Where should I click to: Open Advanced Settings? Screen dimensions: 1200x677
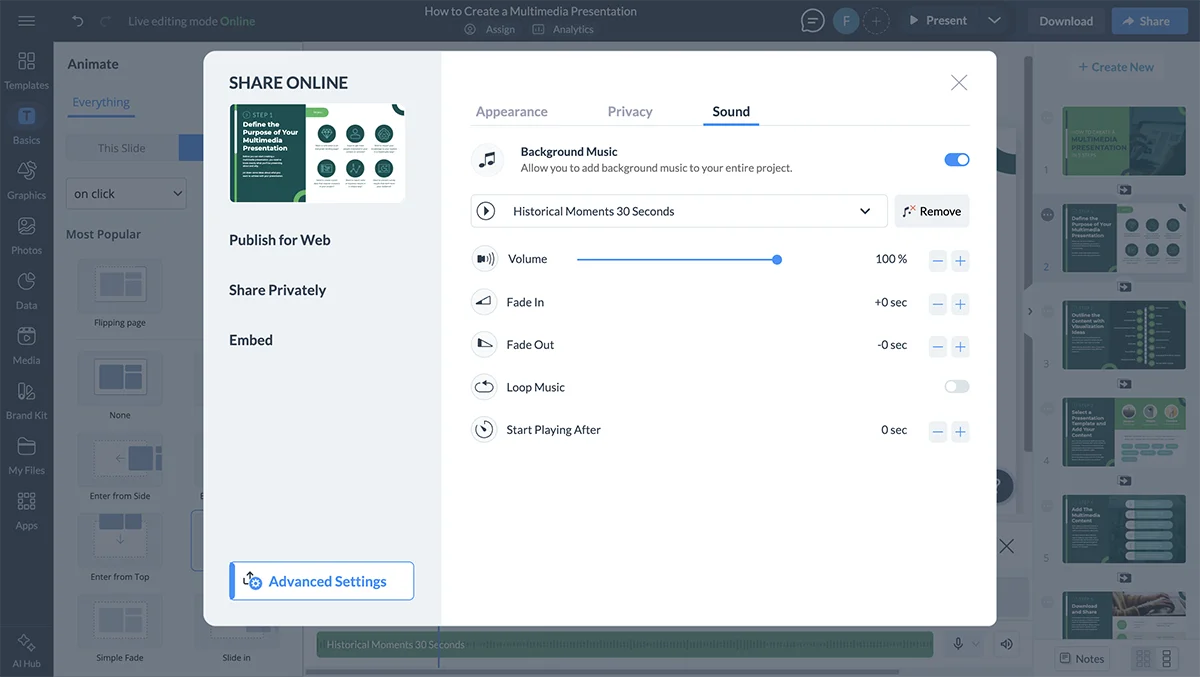tap(322, 581)
